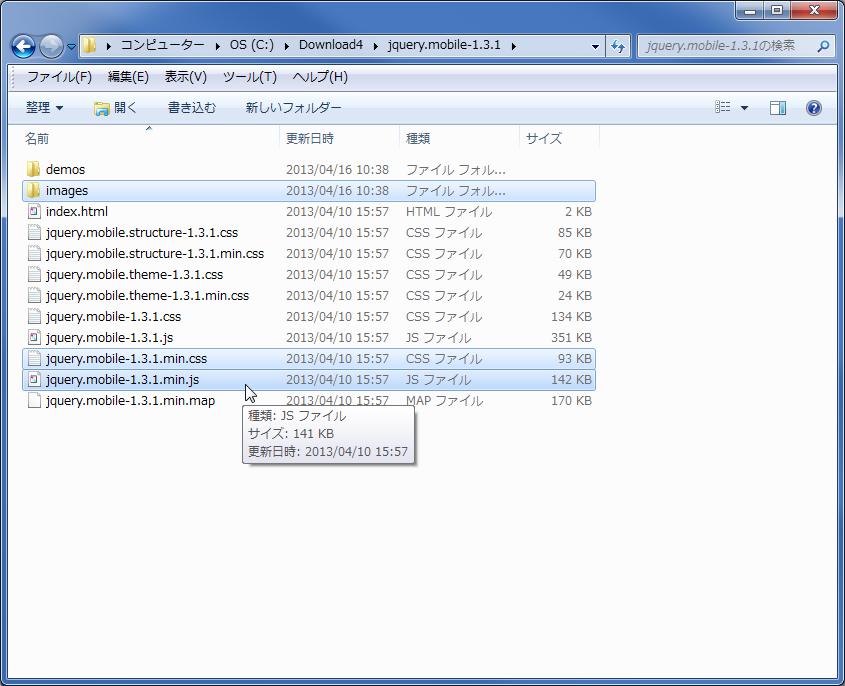
Task: Expand arrow after OS (C:) in breadcrumb
Action: click(287, 46)
